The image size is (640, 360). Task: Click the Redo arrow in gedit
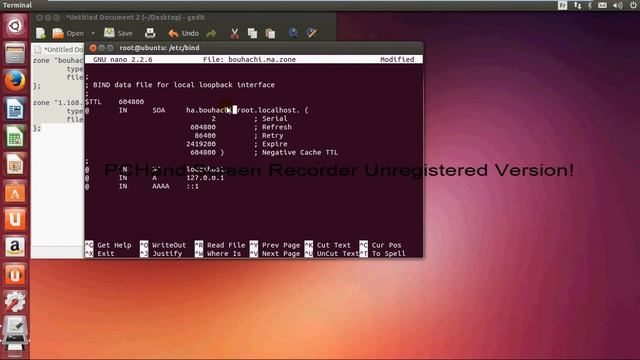pyautogui.click(x=211, y=33)
